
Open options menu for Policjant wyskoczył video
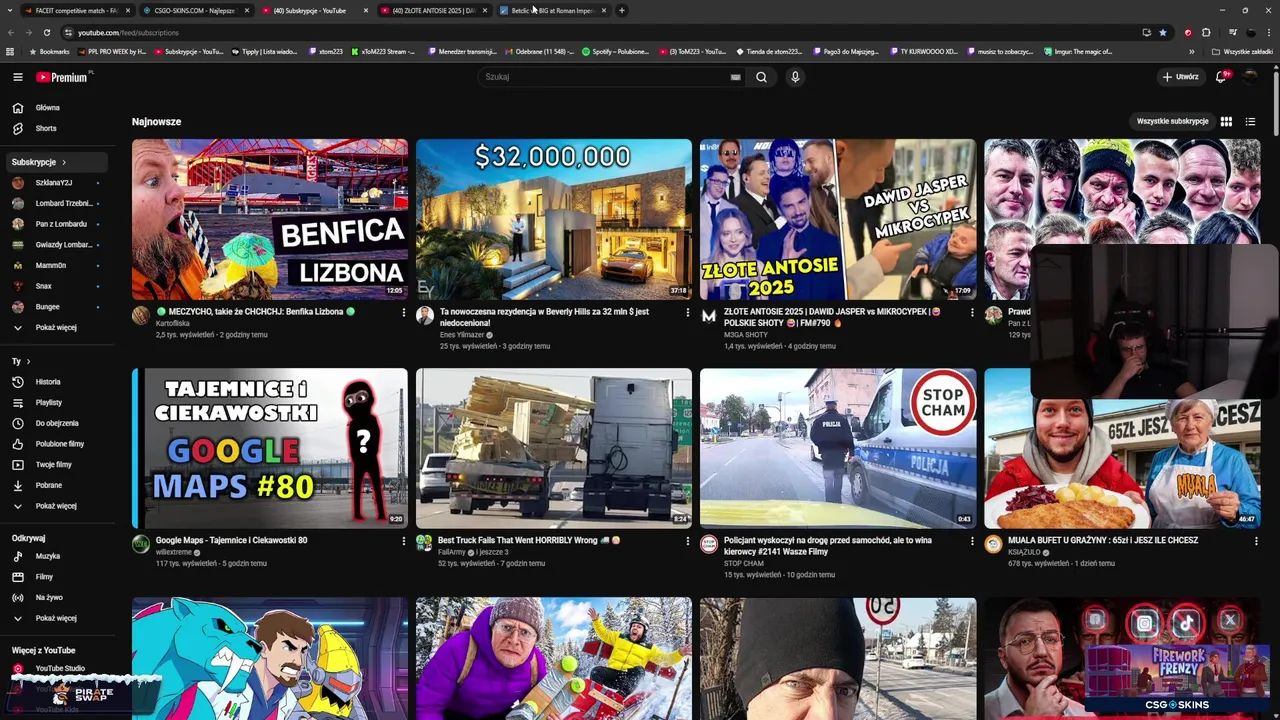(x=972, y=541)
